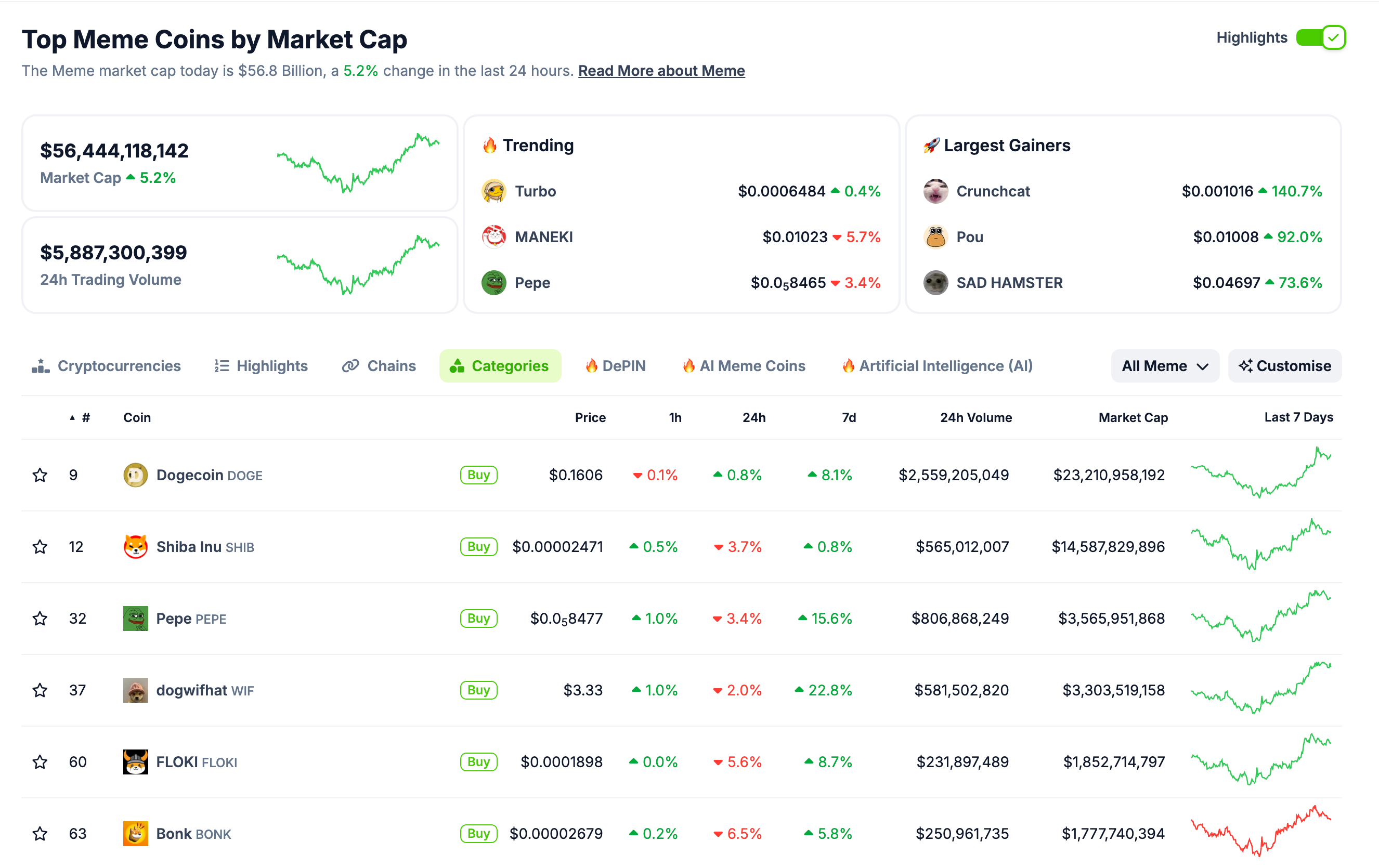
Task: Open the Read More about Meme link
Action: (x=662, y=70)
